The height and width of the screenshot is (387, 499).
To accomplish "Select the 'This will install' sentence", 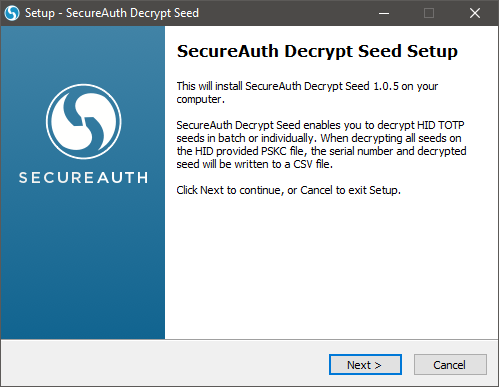I will click(x=307, y=93).
